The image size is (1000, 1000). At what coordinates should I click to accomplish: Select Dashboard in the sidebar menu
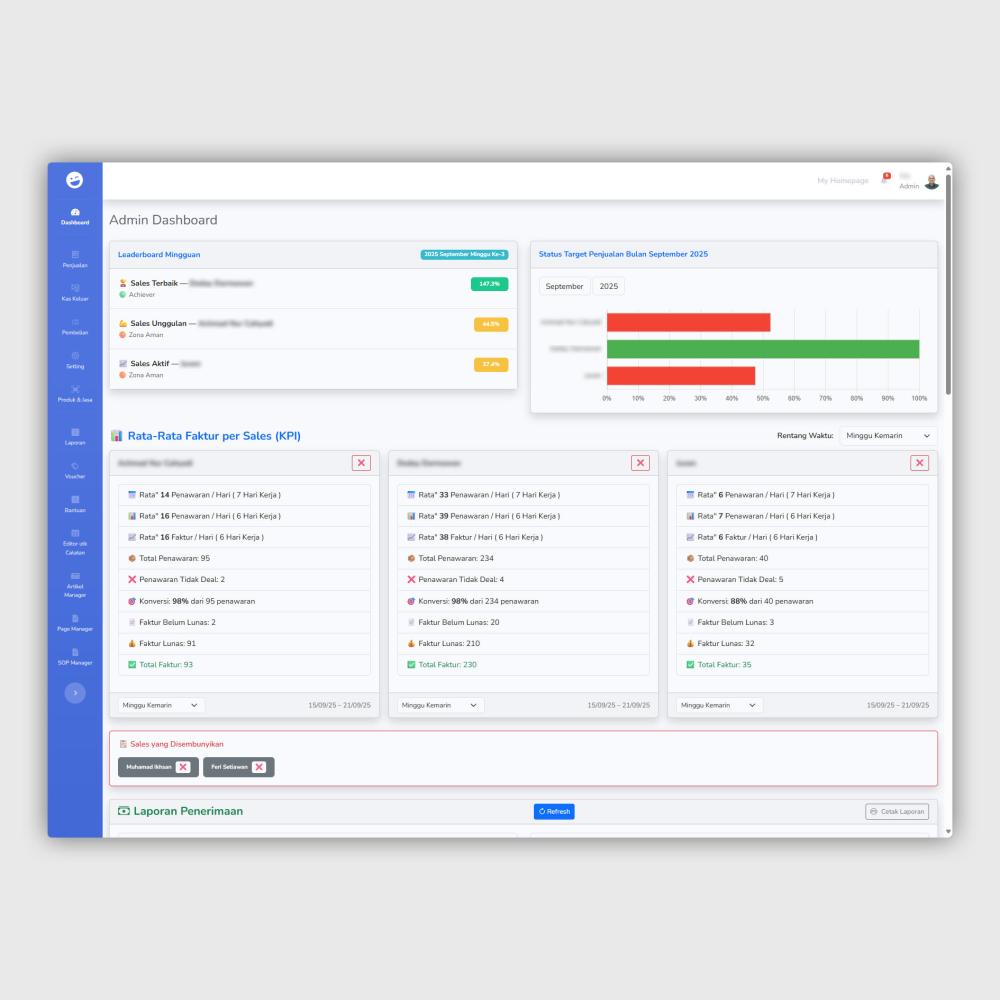click(x=75, y=216)
